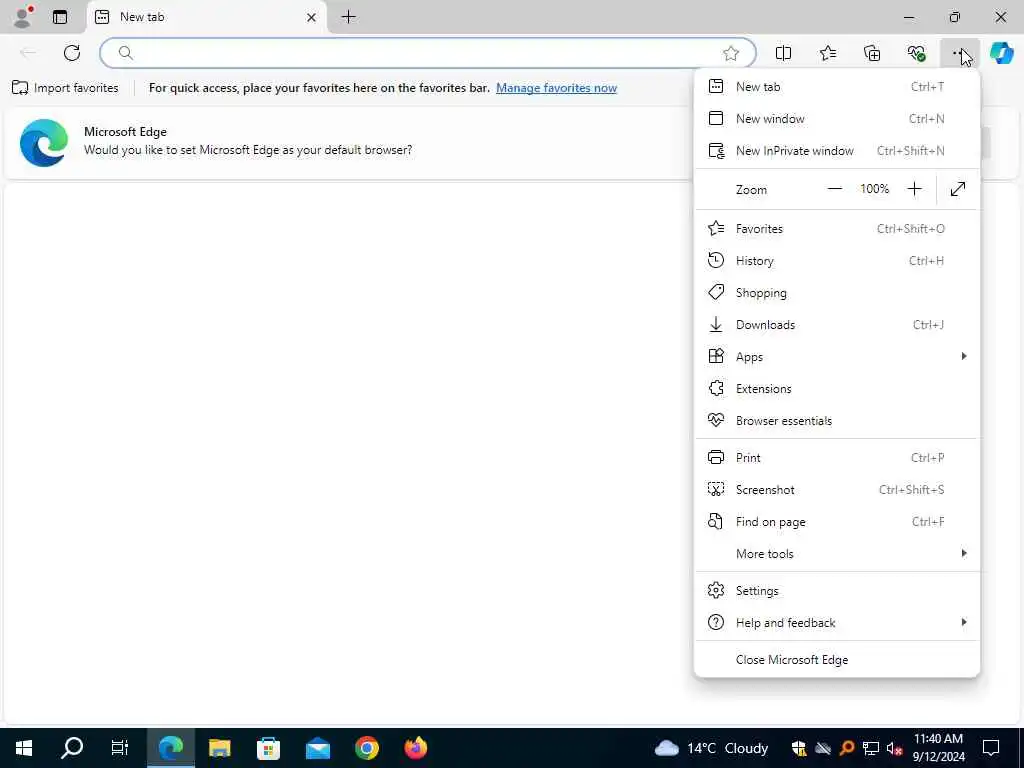Open split screen icon in toolbar

(x=783, y=54)
